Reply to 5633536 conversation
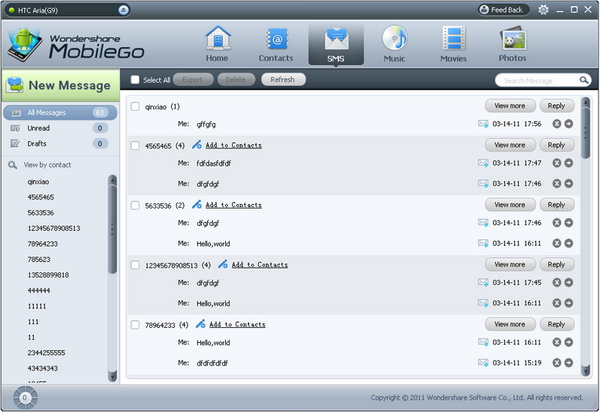 (x=557, y=205)
